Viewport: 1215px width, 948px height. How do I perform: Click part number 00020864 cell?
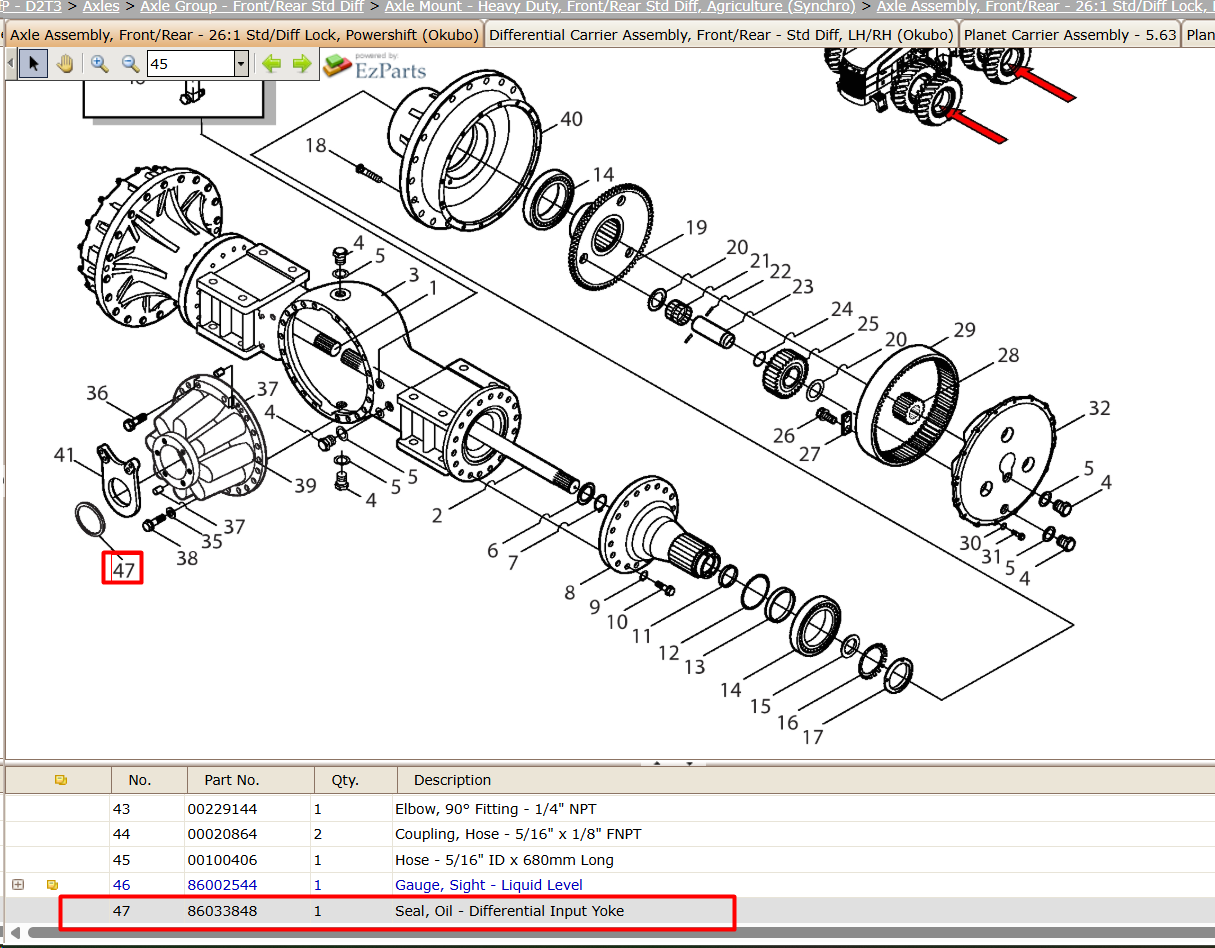(223, 834)
